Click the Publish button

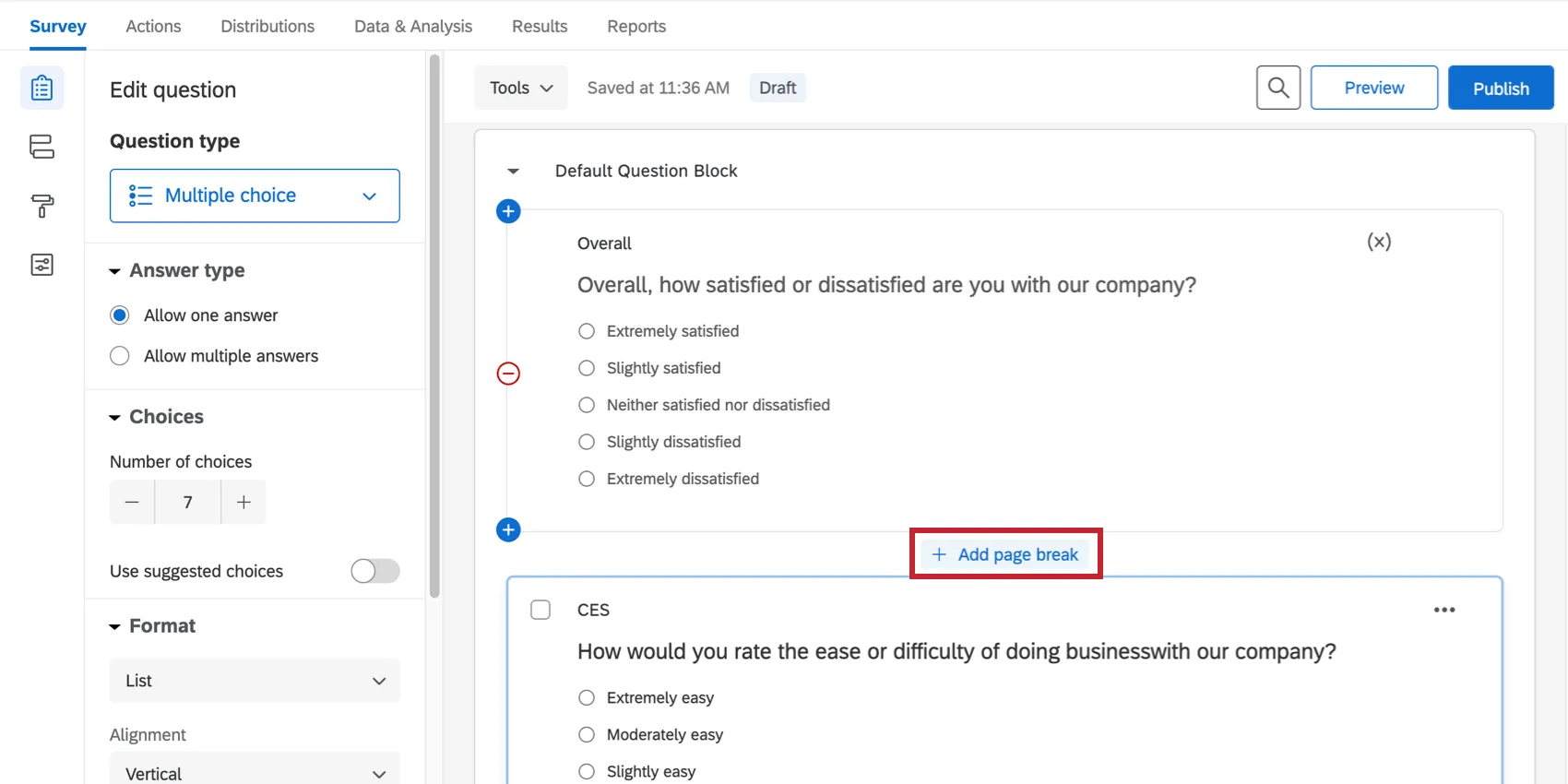tap(1500, 88)
